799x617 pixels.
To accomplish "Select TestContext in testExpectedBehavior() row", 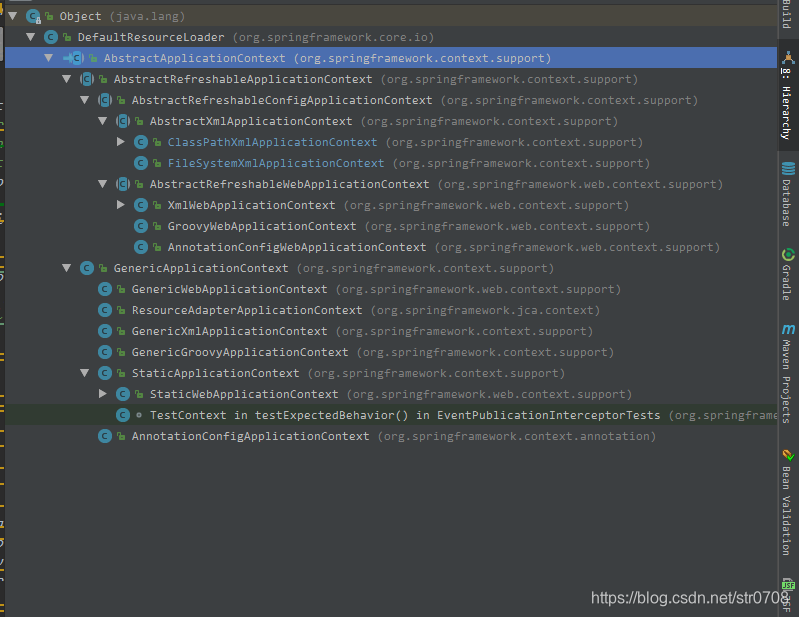I will (391, 415).
